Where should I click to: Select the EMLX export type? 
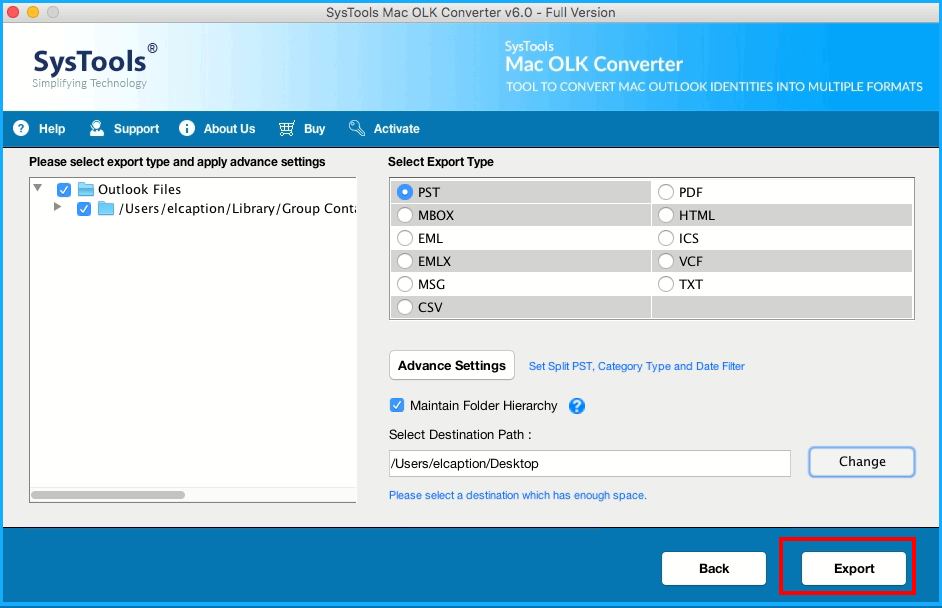pos(405,261)
